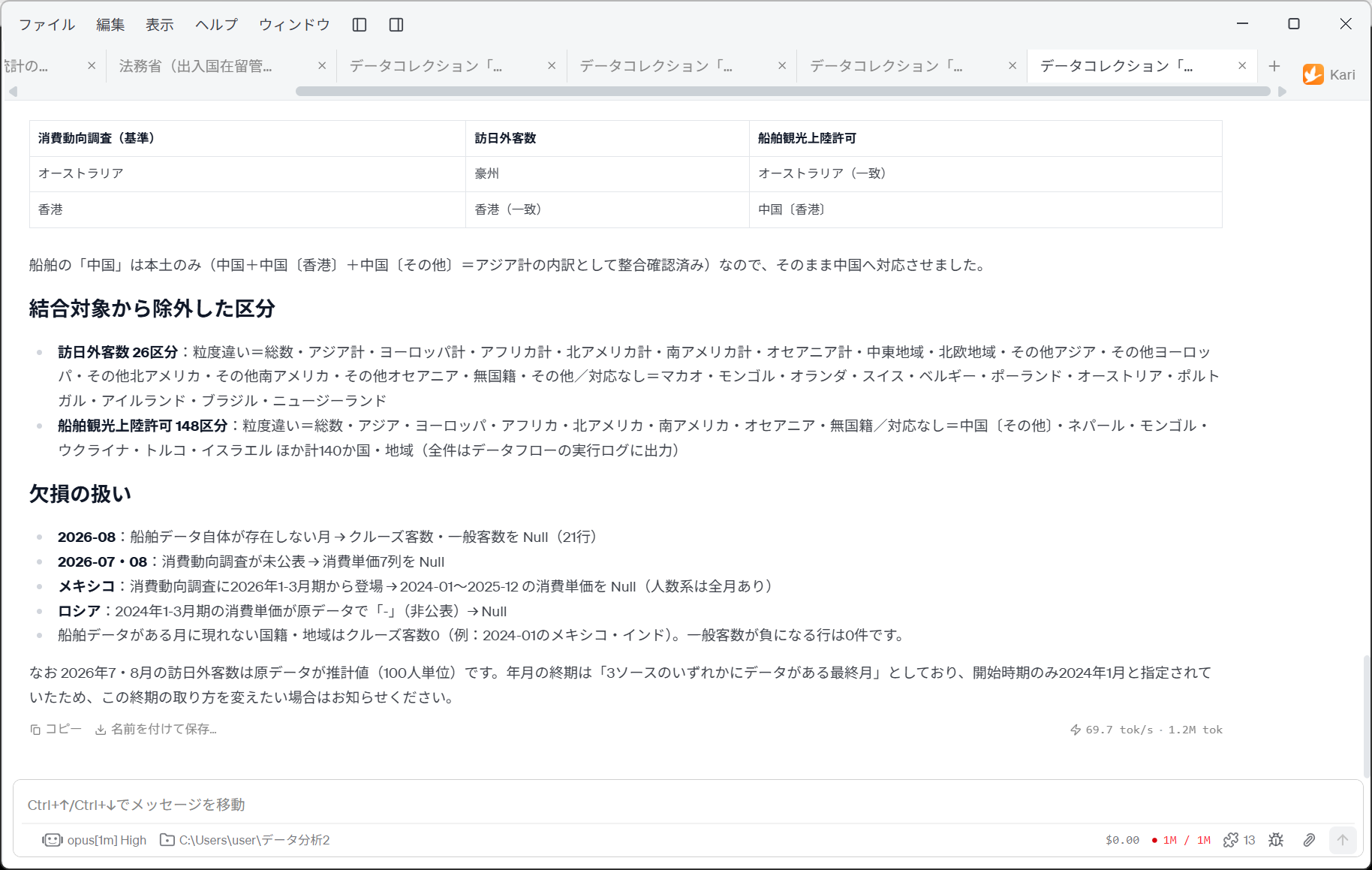The height and width of the screenshot is (870, 1372).
Task: Click the 69.7 tok/s speed statistic
Action: point(1112,730)
